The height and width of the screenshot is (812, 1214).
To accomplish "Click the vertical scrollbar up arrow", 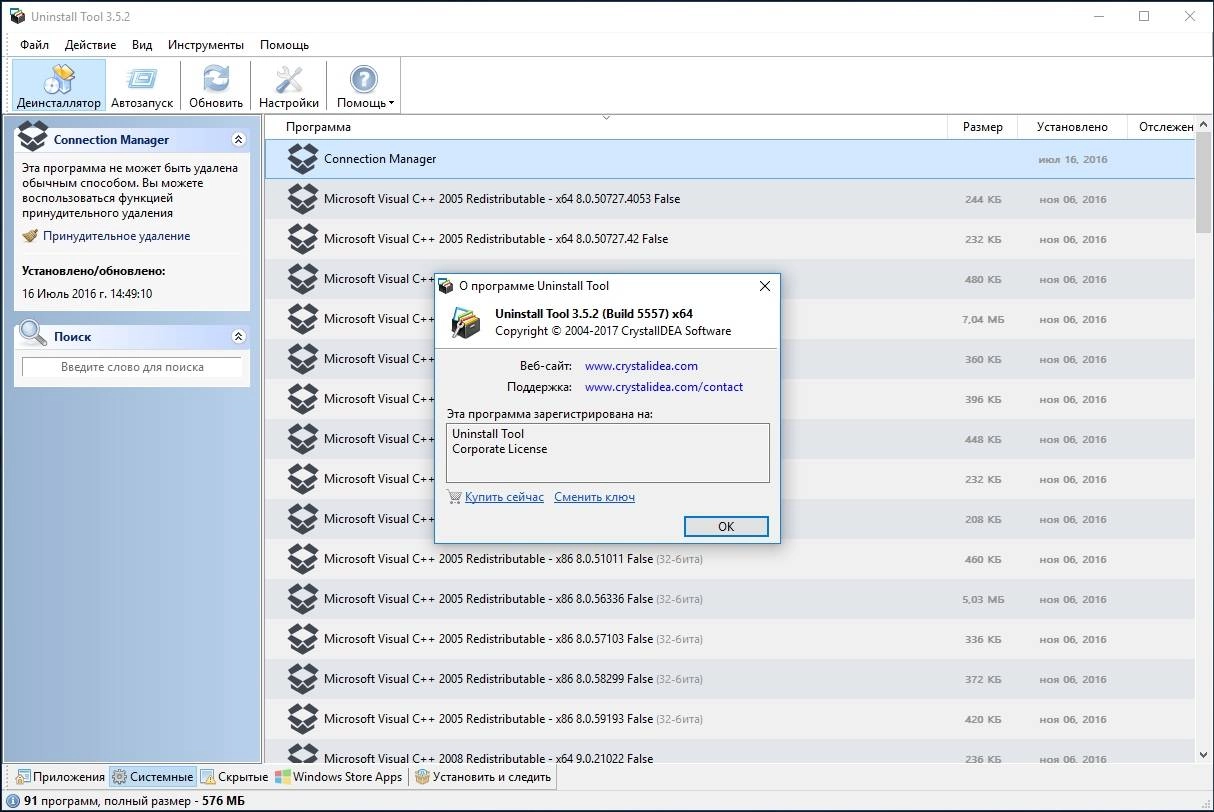I will (1204, 126).
